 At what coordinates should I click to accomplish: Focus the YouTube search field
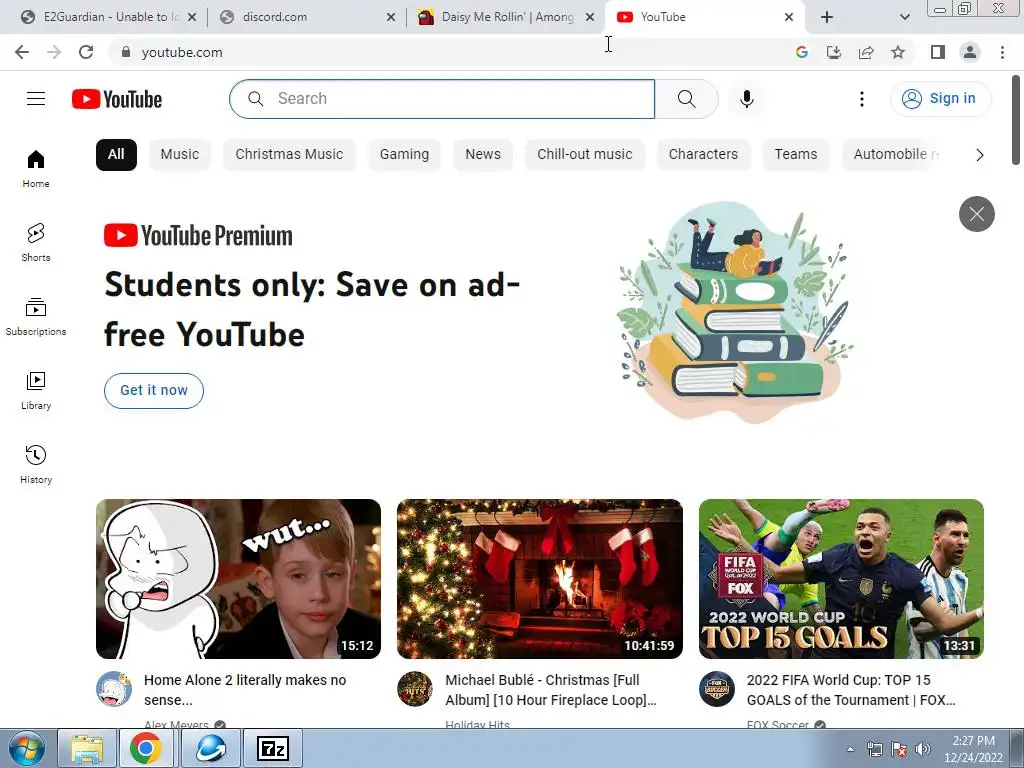click(x=442, y=99)
